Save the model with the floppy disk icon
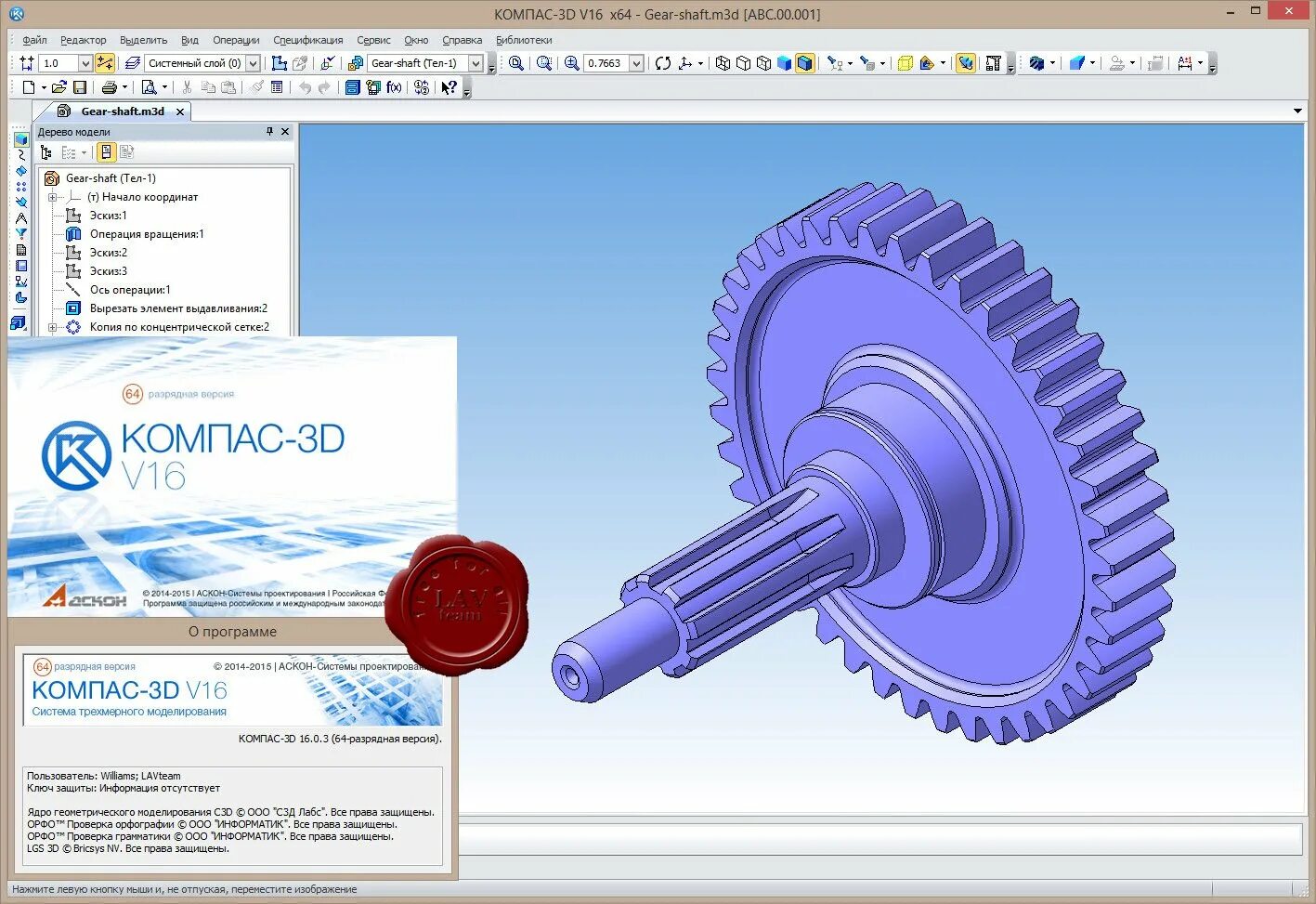Viewport: 1316px width, 904px height. (80, 87)
